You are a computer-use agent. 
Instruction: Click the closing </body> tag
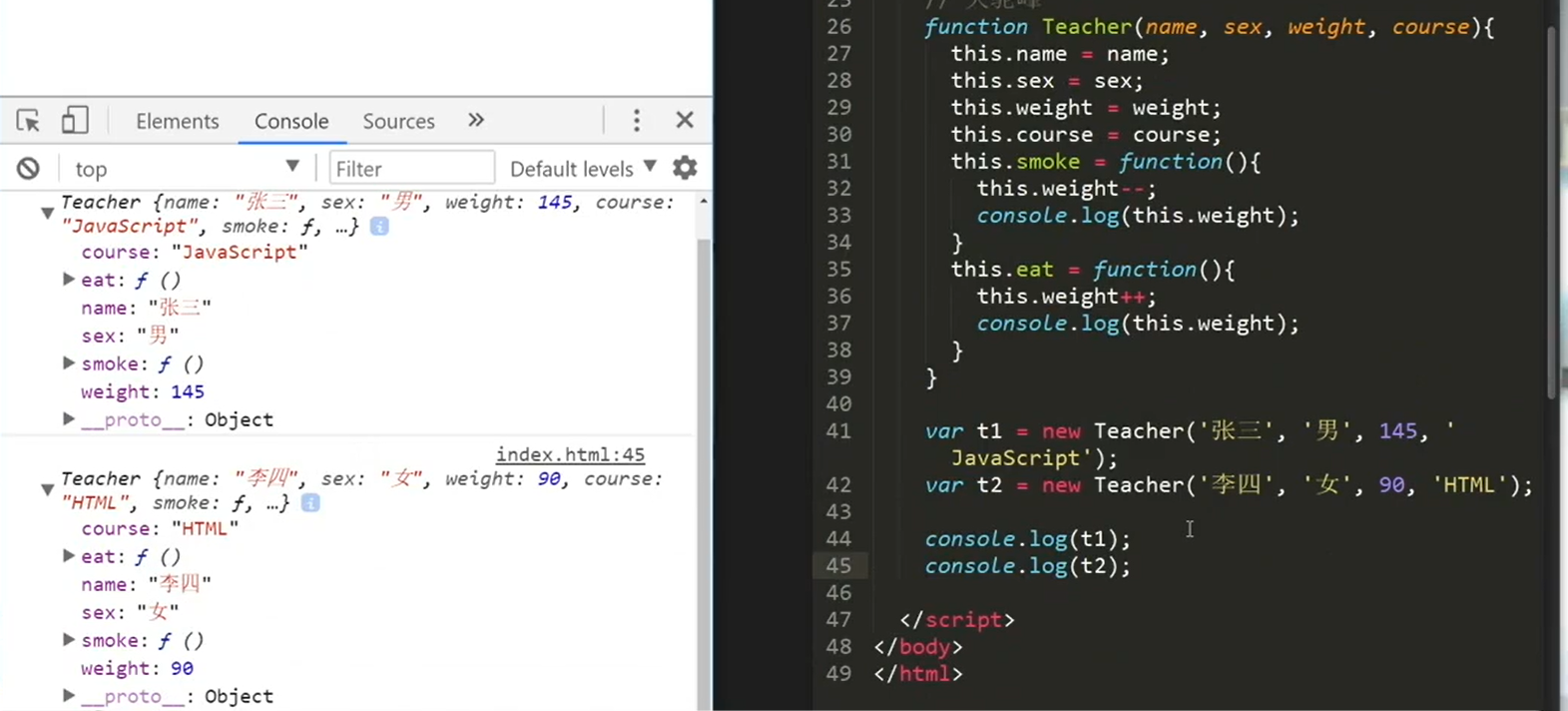point(917,647)
